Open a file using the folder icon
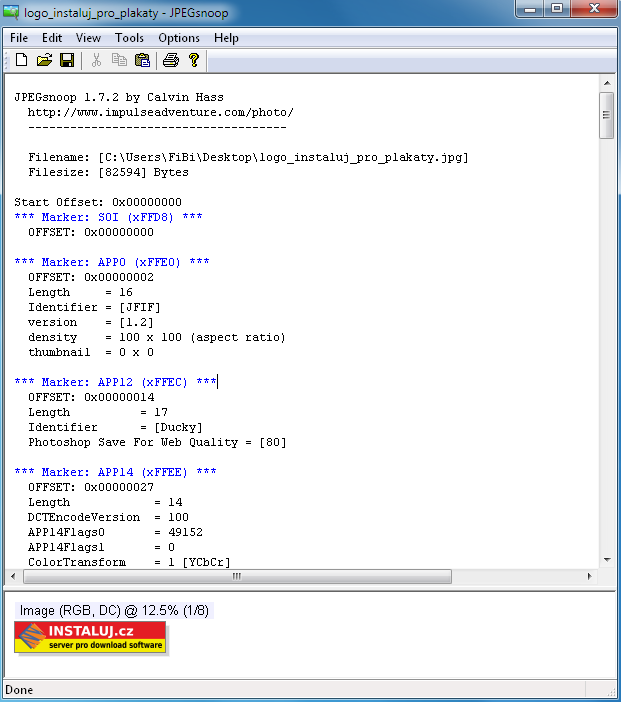 point(44,60)
